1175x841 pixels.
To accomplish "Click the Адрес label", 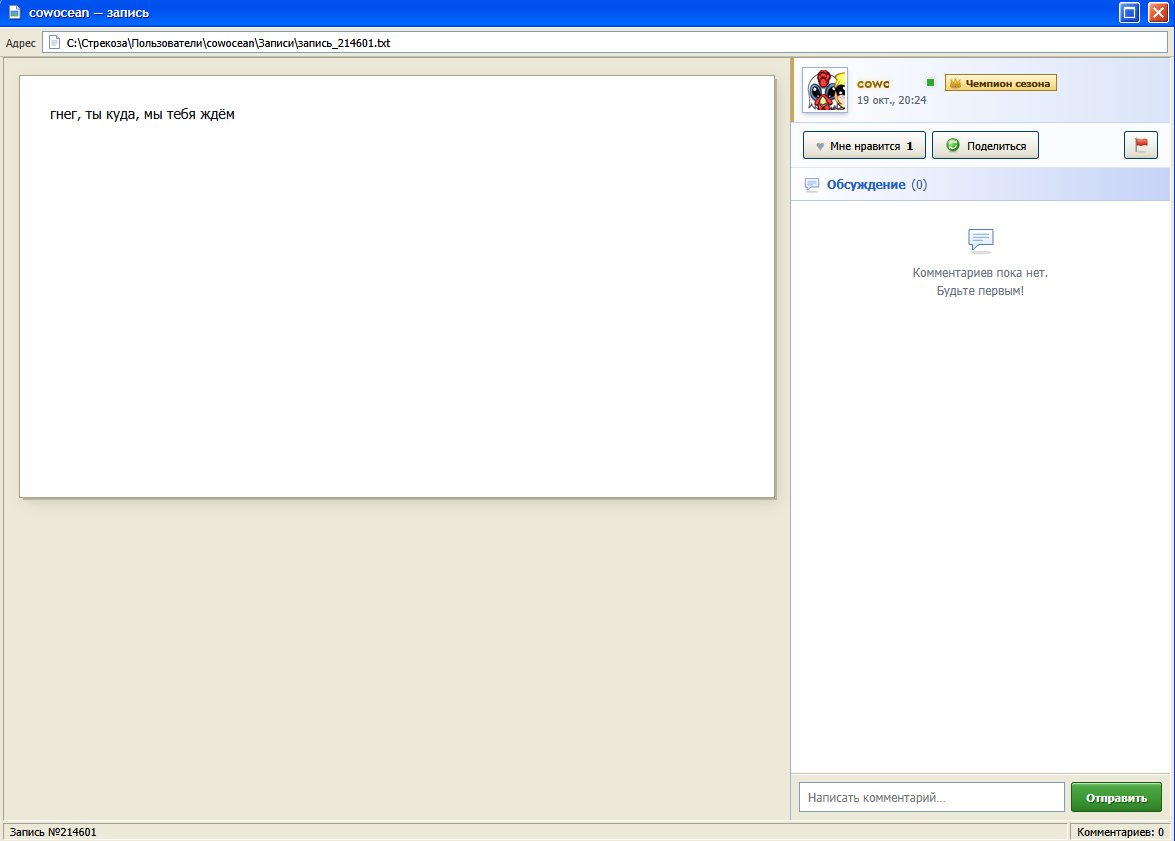I will [x=21, y=43].
